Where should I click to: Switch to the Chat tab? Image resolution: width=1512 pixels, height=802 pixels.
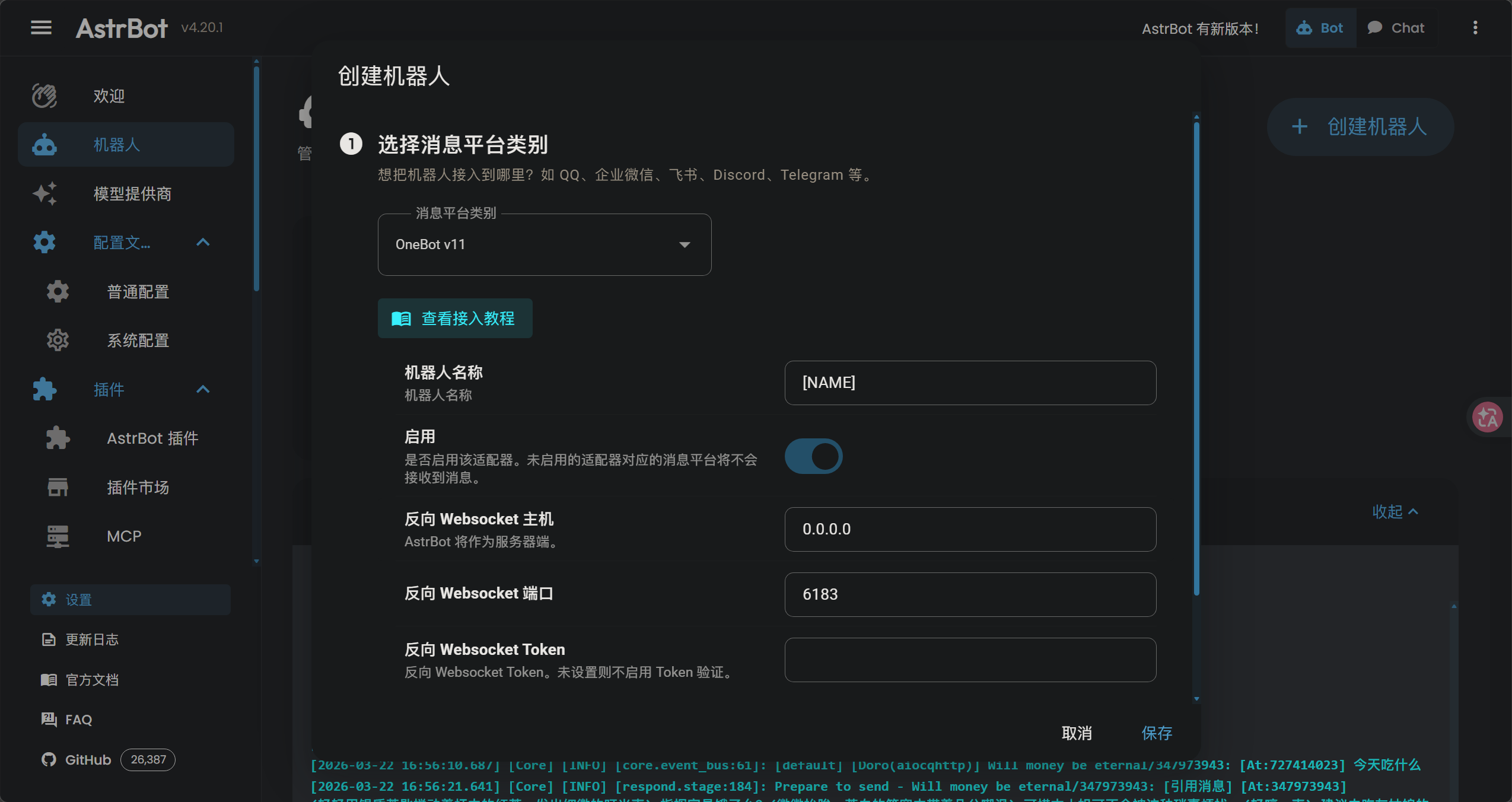1396,28
